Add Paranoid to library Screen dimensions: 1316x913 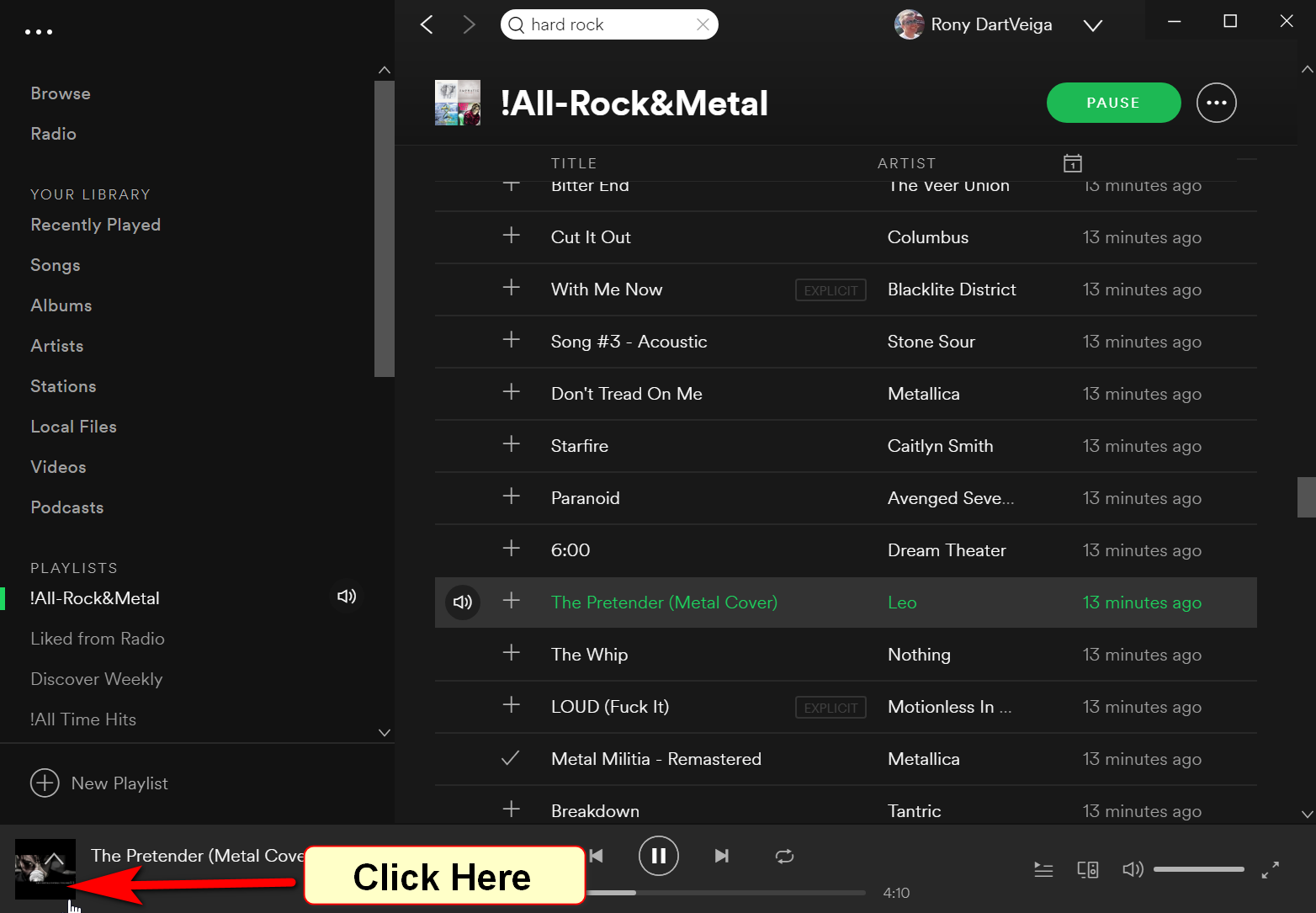point(511,496)
